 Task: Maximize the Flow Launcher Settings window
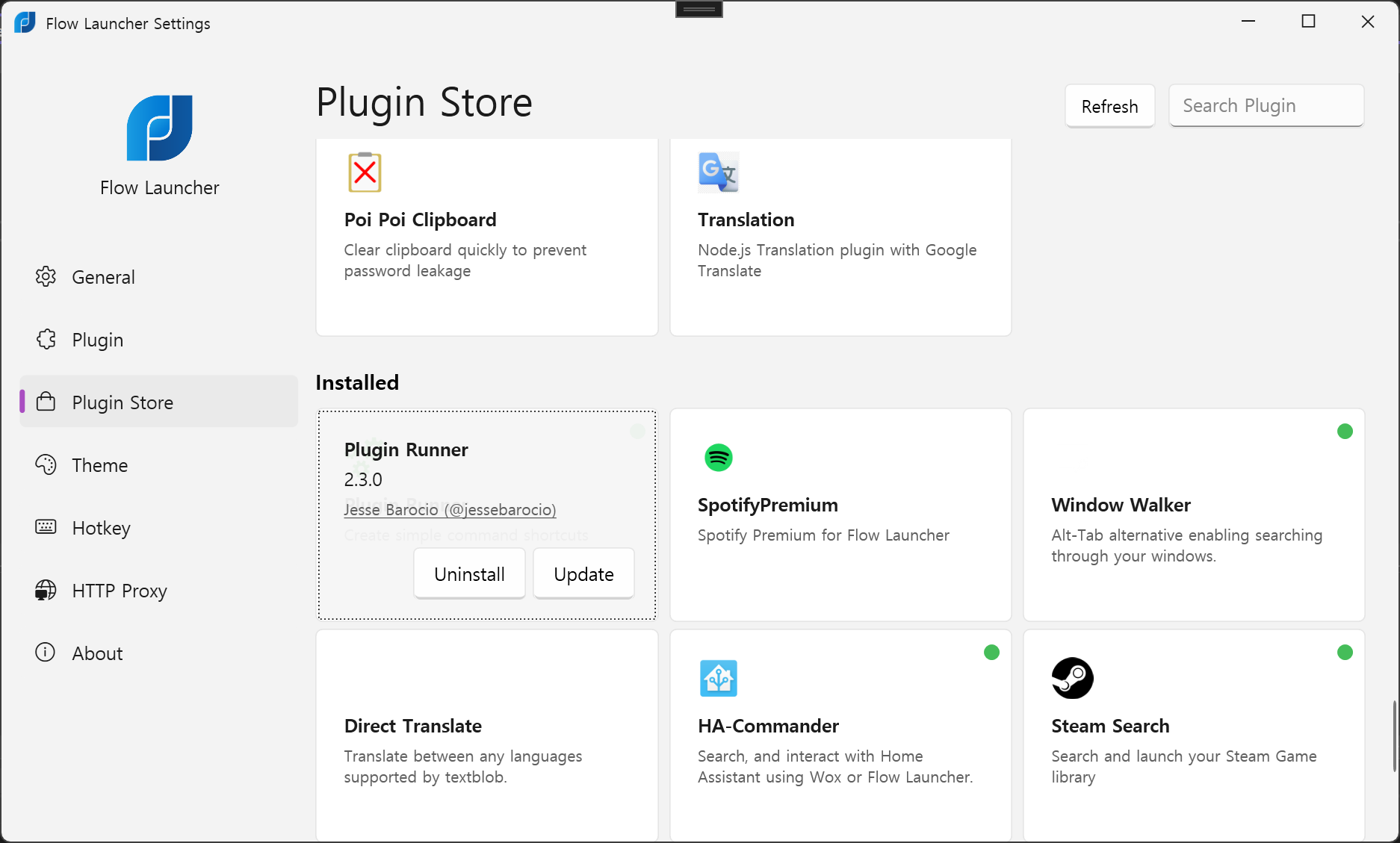point(1308,21)
